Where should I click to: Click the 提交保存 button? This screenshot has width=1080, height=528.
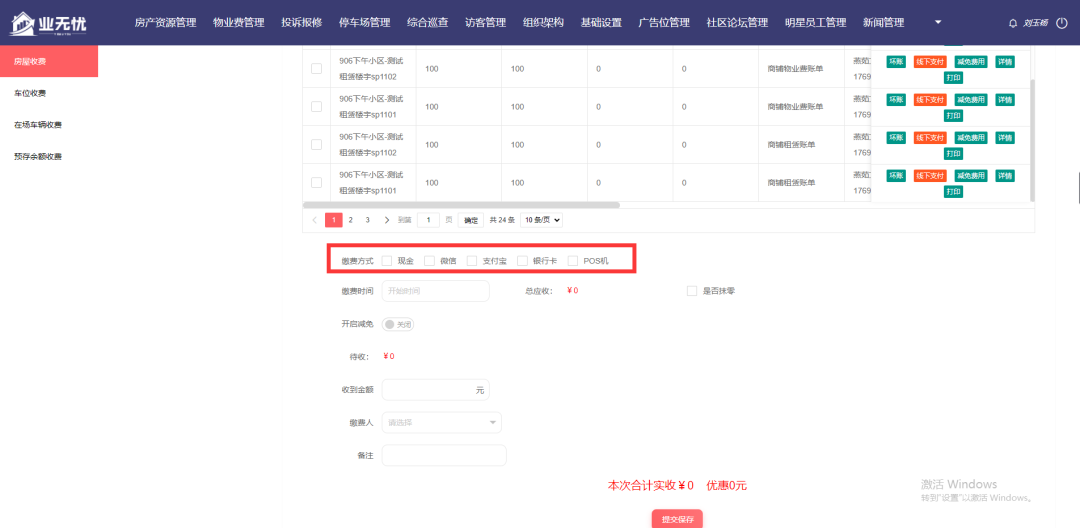pyautogui.click(x=677, y=519)
